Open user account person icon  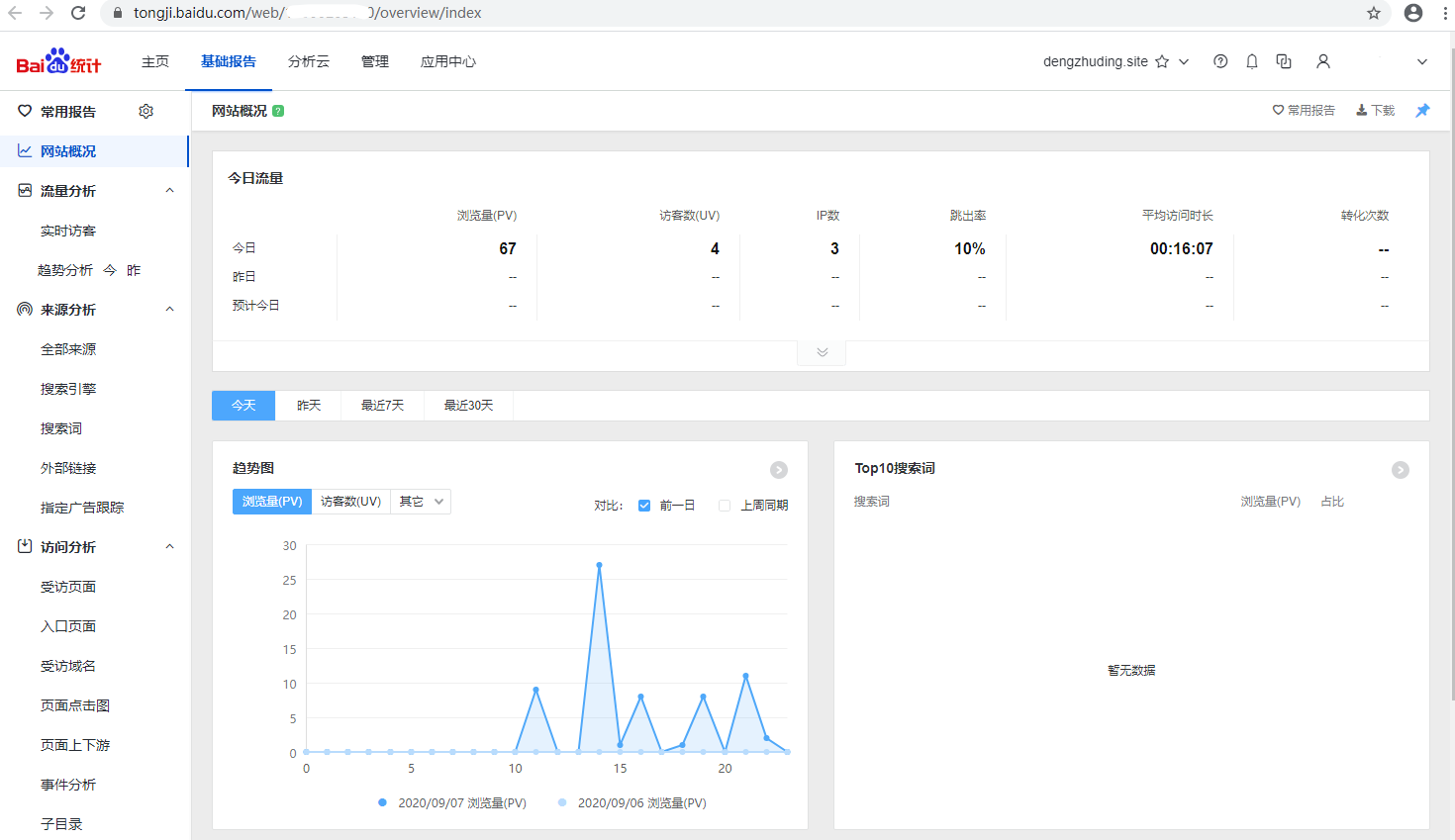tap(1322, 61)
